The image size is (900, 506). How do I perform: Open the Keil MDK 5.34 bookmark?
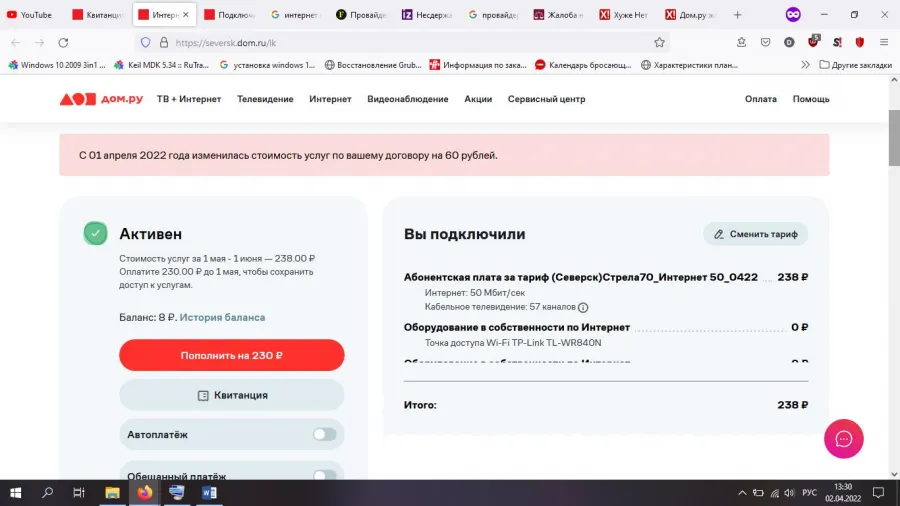161,65
